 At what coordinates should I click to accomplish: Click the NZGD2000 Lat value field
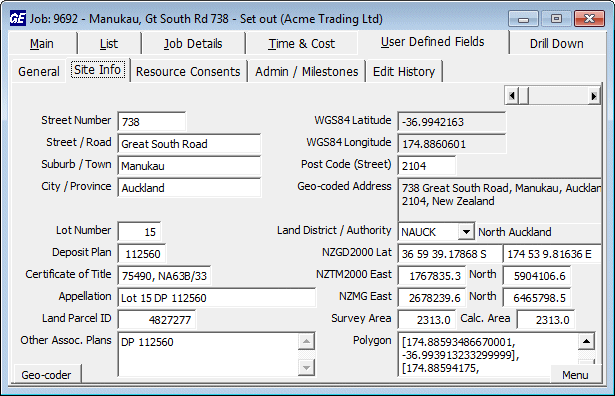[x=450, y=253]
